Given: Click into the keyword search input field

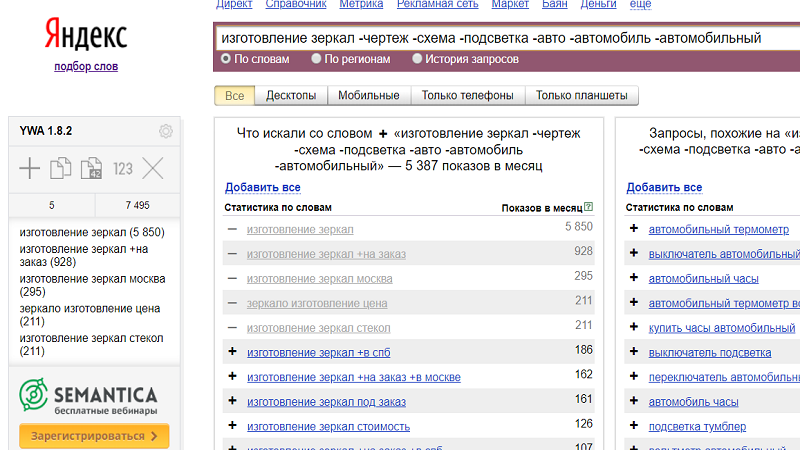Looking at the screenshot, I should coord(508,38).
